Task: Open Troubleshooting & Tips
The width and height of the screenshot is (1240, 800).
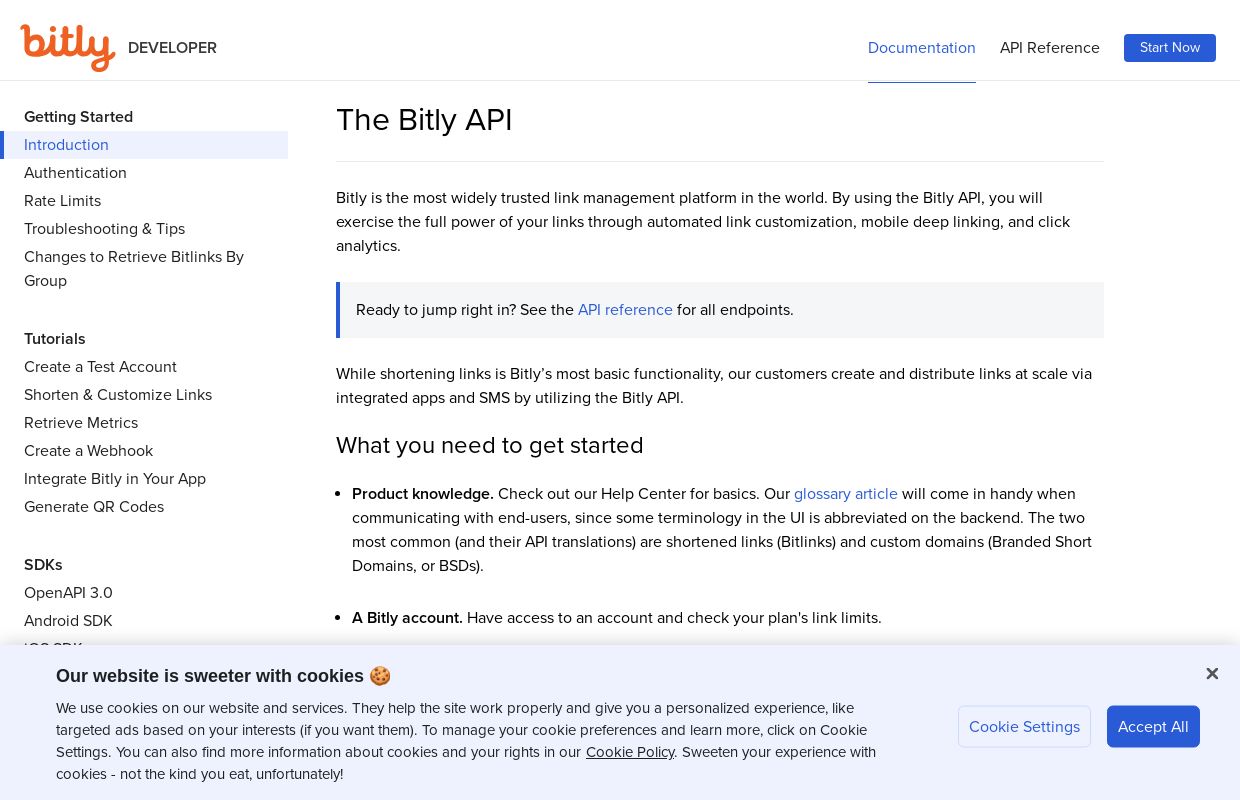Action: [104, 229]
